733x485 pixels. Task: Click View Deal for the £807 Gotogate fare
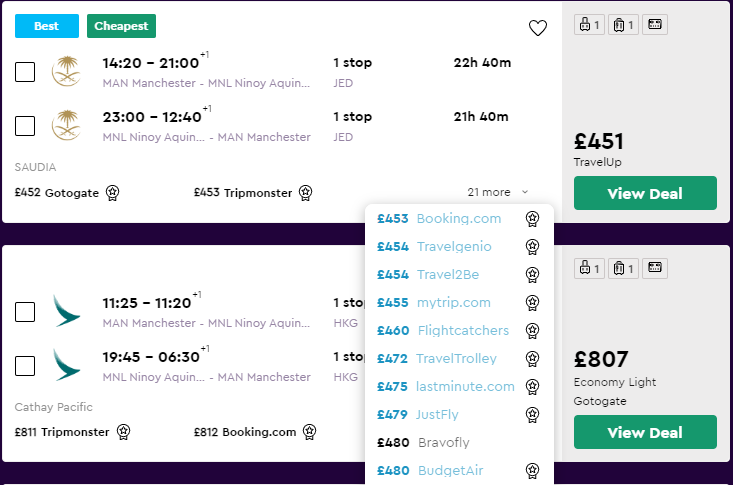click(x=645, y=432)
